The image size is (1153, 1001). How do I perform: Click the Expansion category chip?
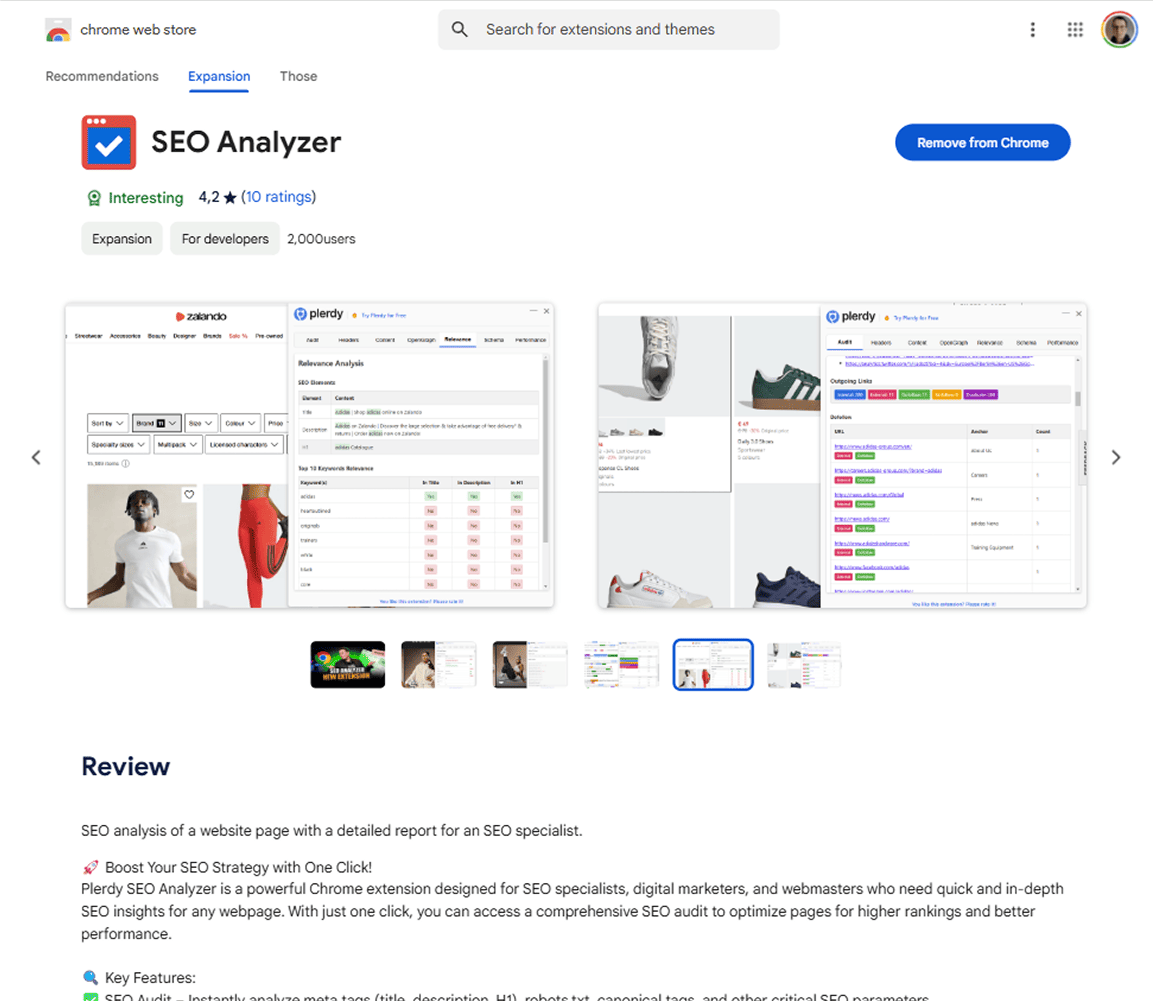pos(121,238)
